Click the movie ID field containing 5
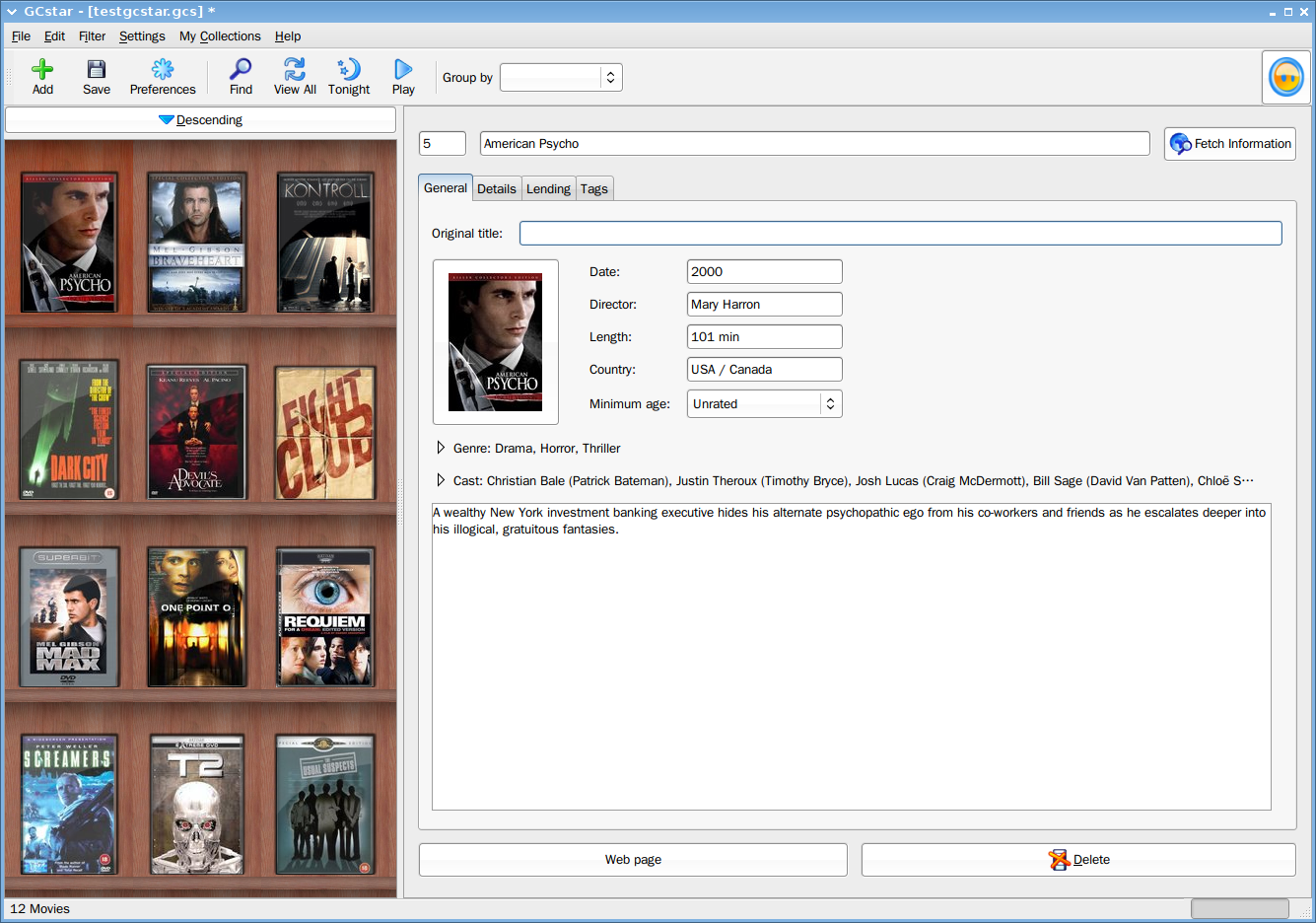Image resolution: width=1316 pixels, height=923 pixels. click(443, 143)
